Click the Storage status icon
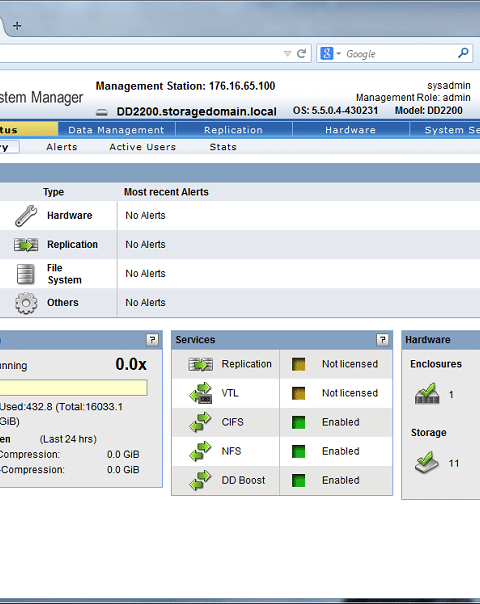480x604 pixels. [427, 463]
